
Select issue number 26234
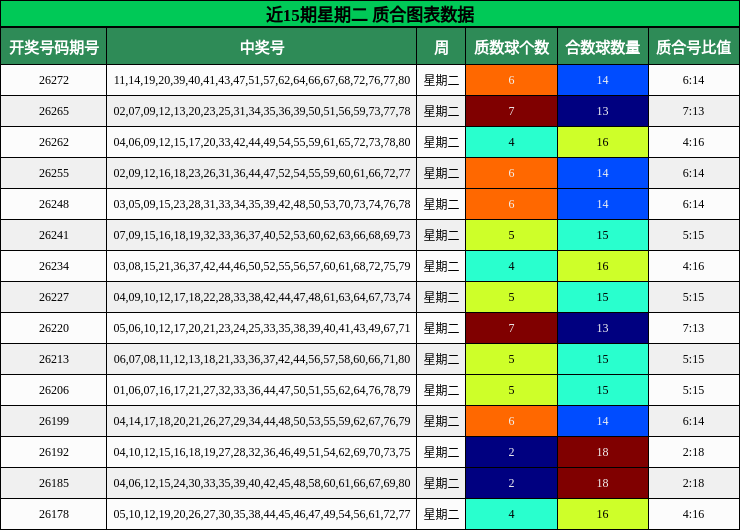(54, 266)
